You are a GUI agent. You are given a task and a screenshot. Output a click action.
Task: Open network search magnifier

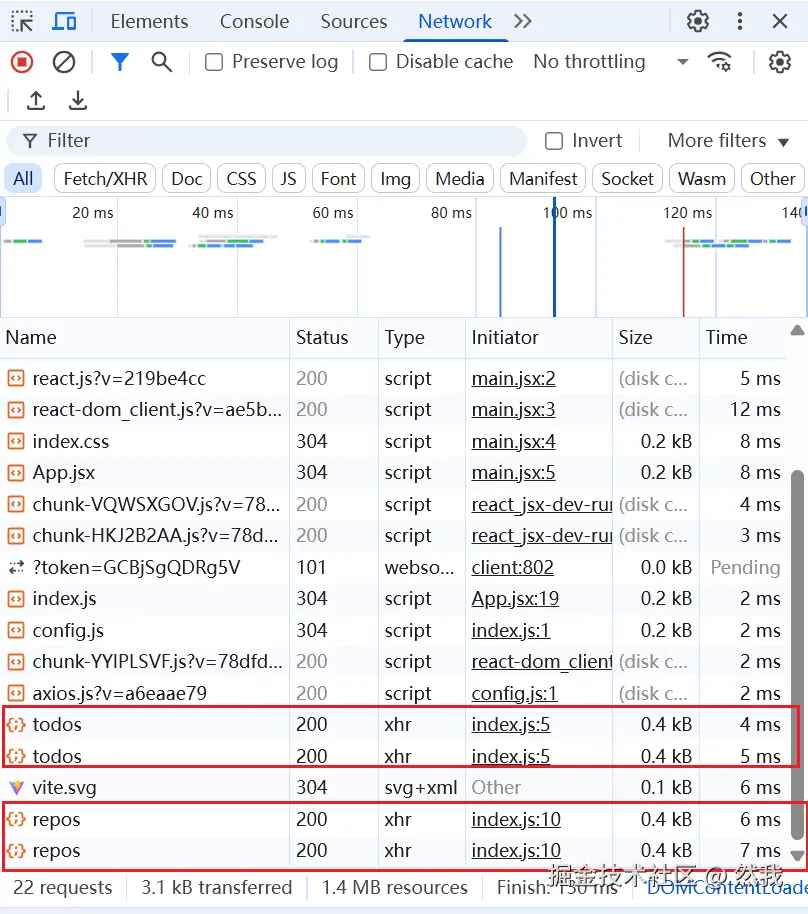[x=161, y=62]
